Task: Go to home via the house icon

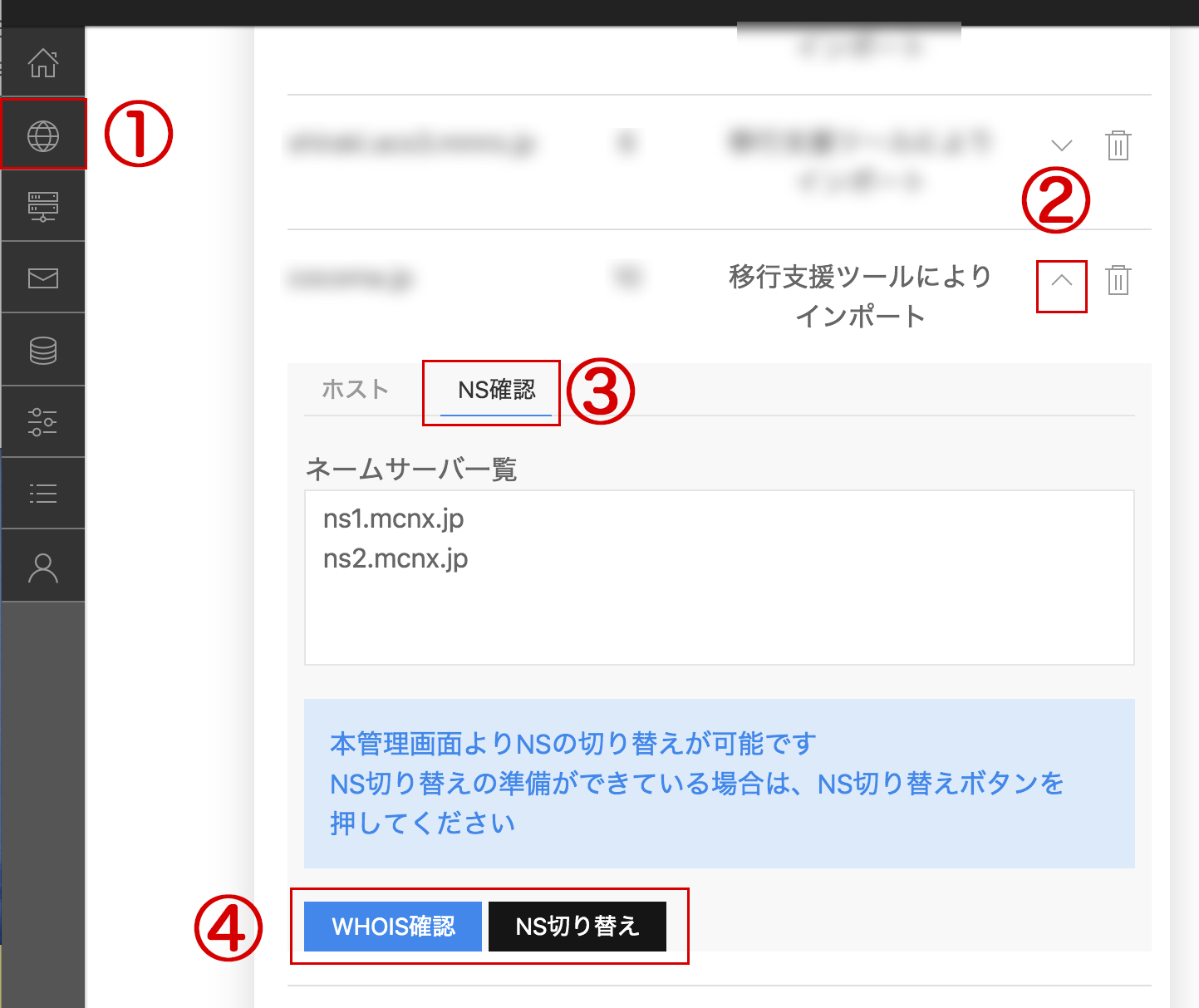Action: click(x=43, y=63)
